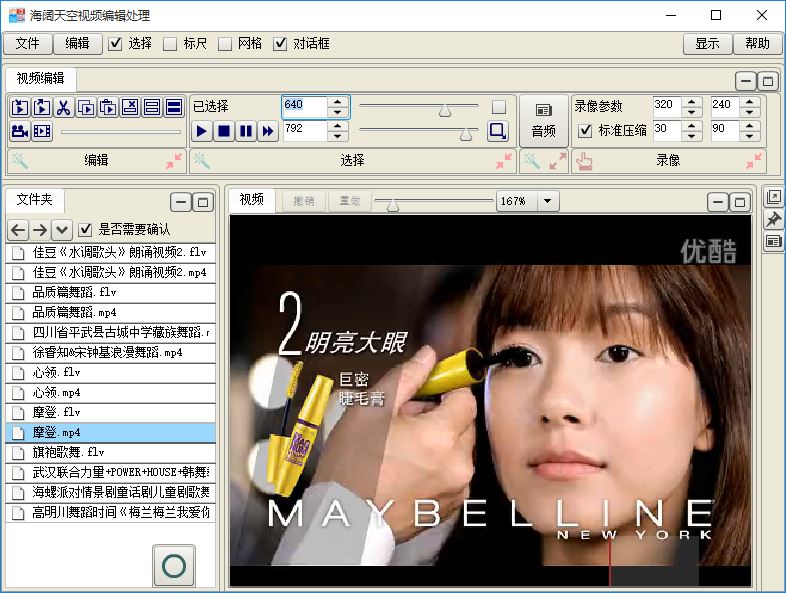Click the magic wand in 选择 panel footer
The height and width of the screenshot is (593, 786).
(x=202, y=161)
